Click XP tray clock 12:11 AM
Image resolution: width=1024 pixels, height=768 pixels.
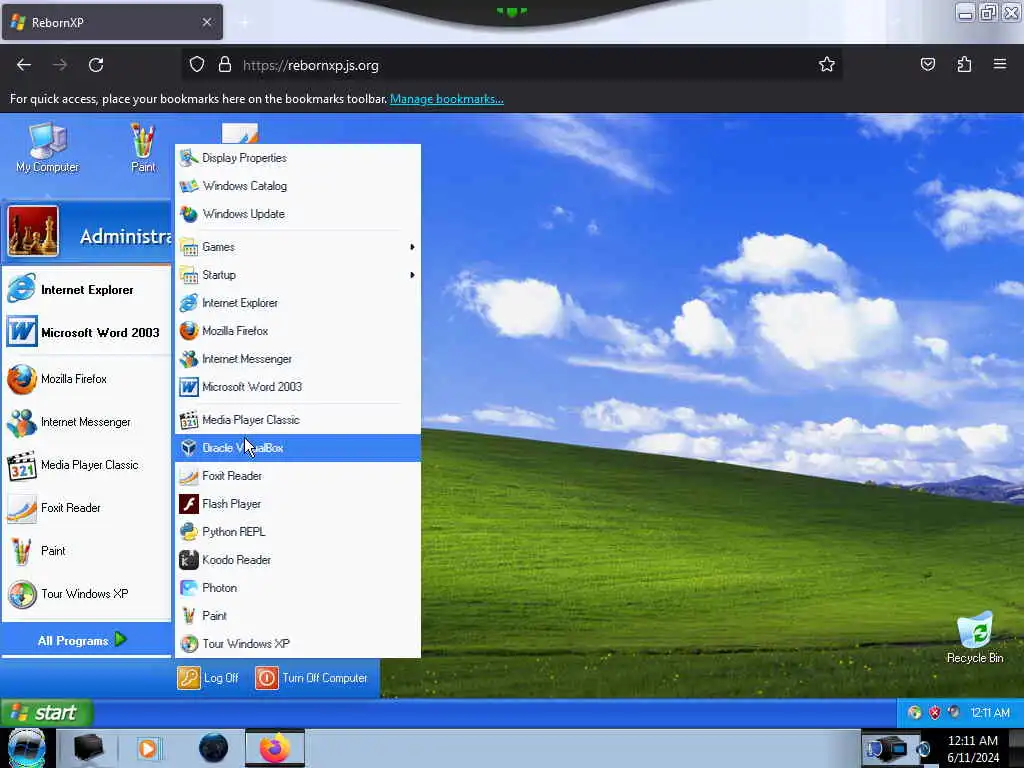tap(990, 712)
